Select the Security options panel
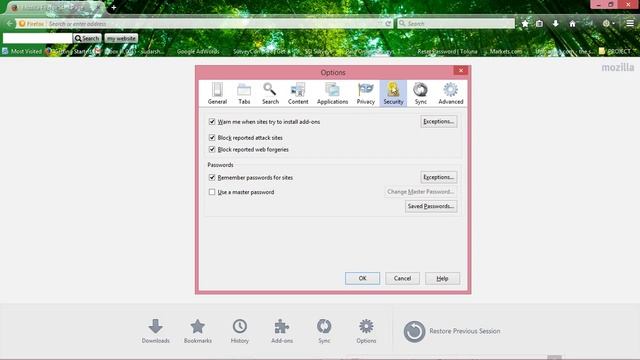 click(x=393, y=93)
